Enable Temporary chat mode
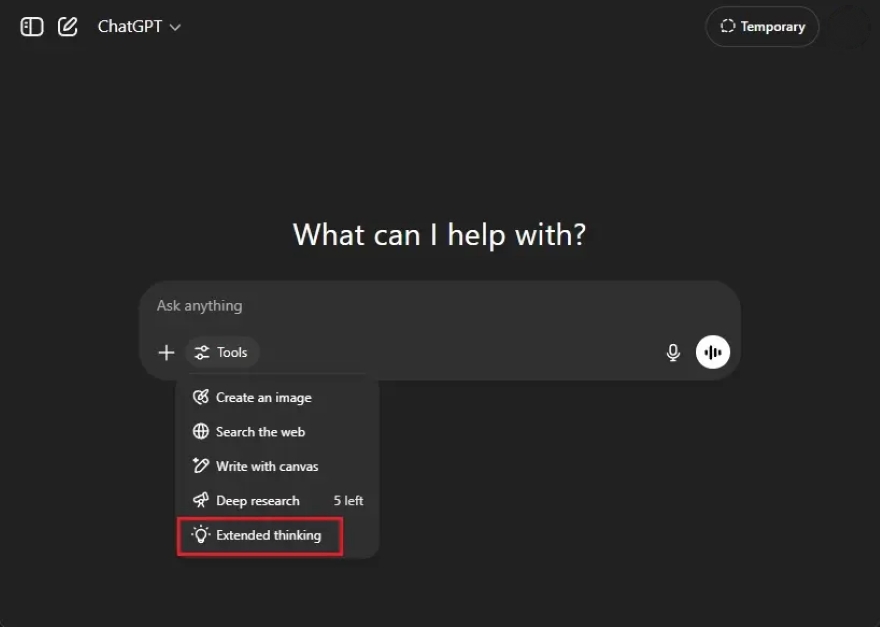This screenshot has width=880, height=627. 762,27
